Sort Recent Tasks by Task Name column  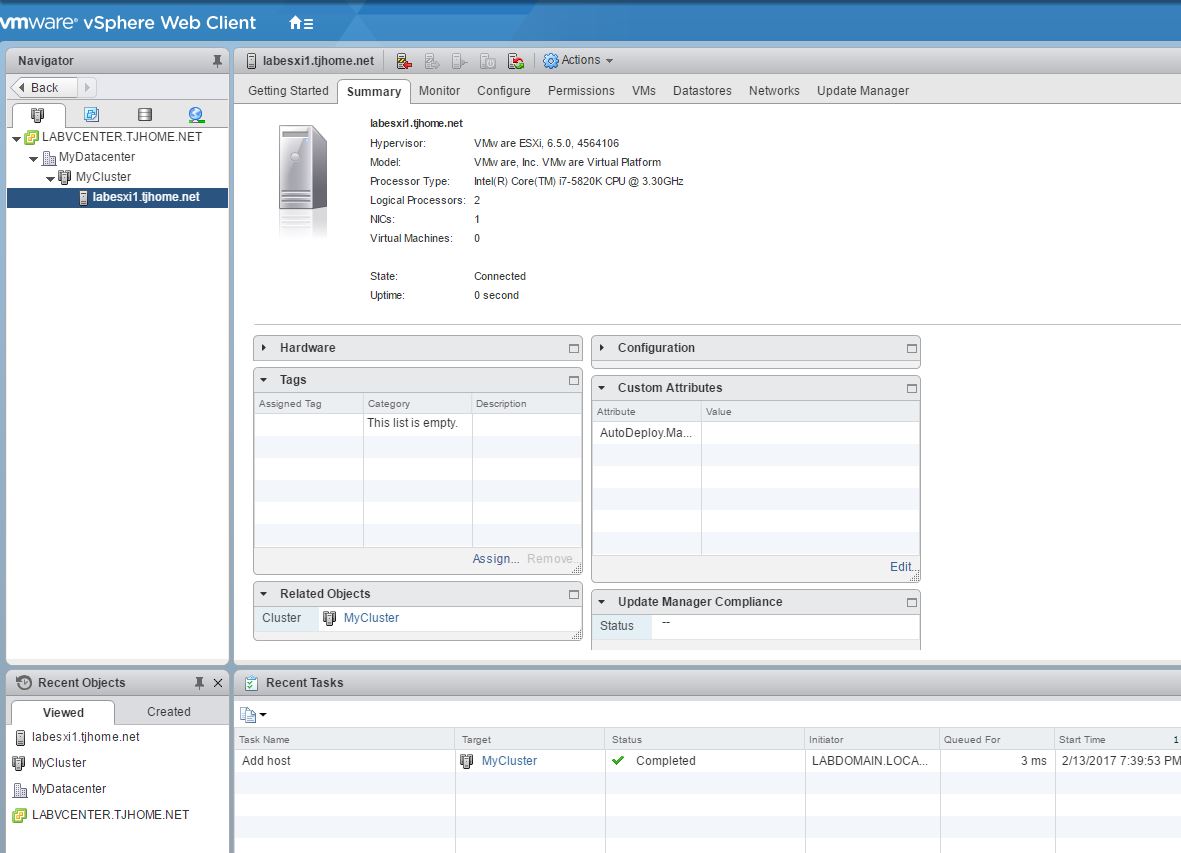(344, 739)
